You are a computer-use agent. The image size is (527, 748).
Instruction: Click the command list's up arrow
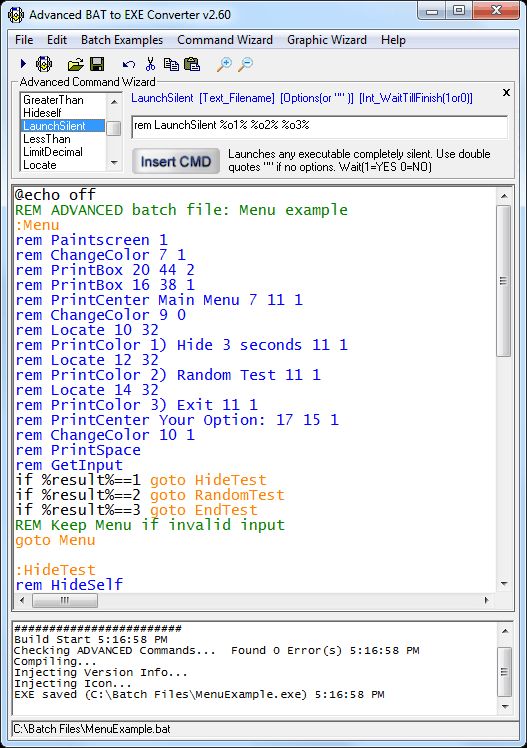114,102
